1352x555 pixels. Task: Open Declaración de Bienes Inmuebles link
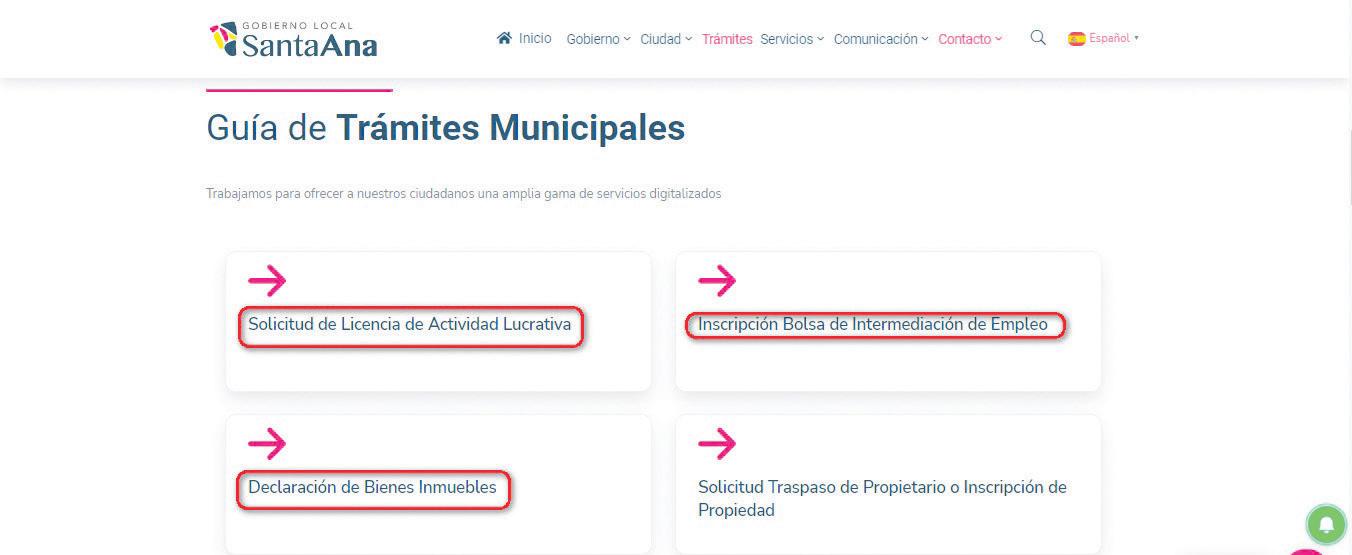[372, 487]
